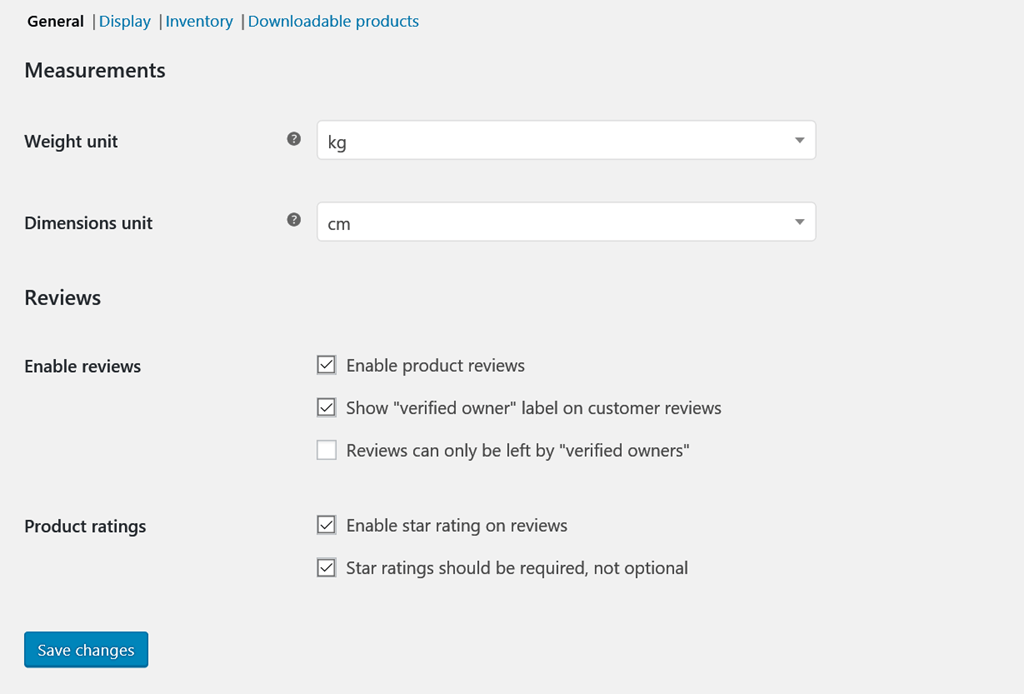Select the General tab

[x=56, y=22]
